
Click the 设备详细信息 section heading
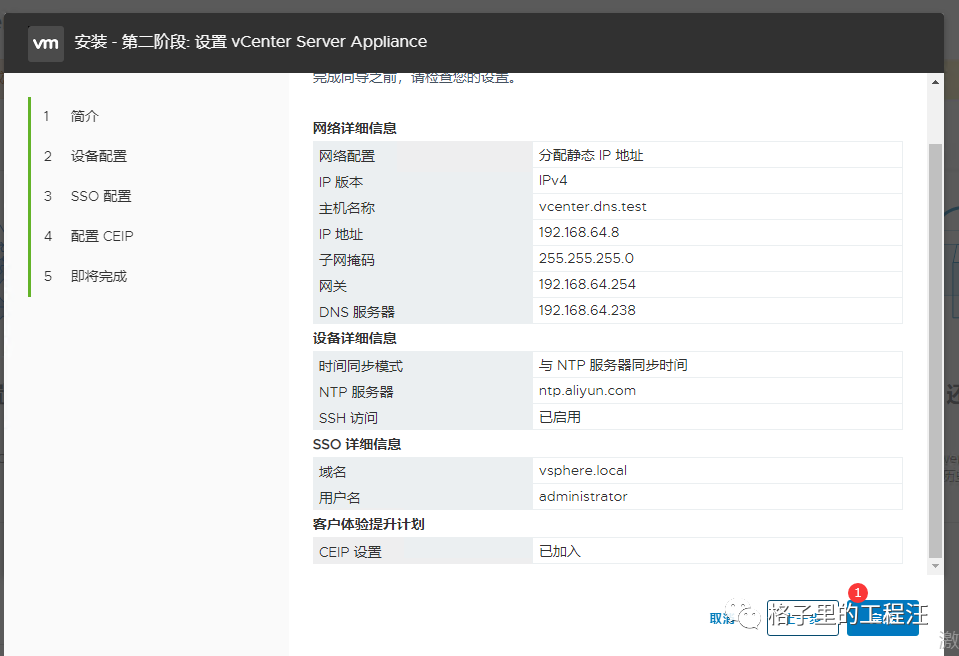coord(355,338)
